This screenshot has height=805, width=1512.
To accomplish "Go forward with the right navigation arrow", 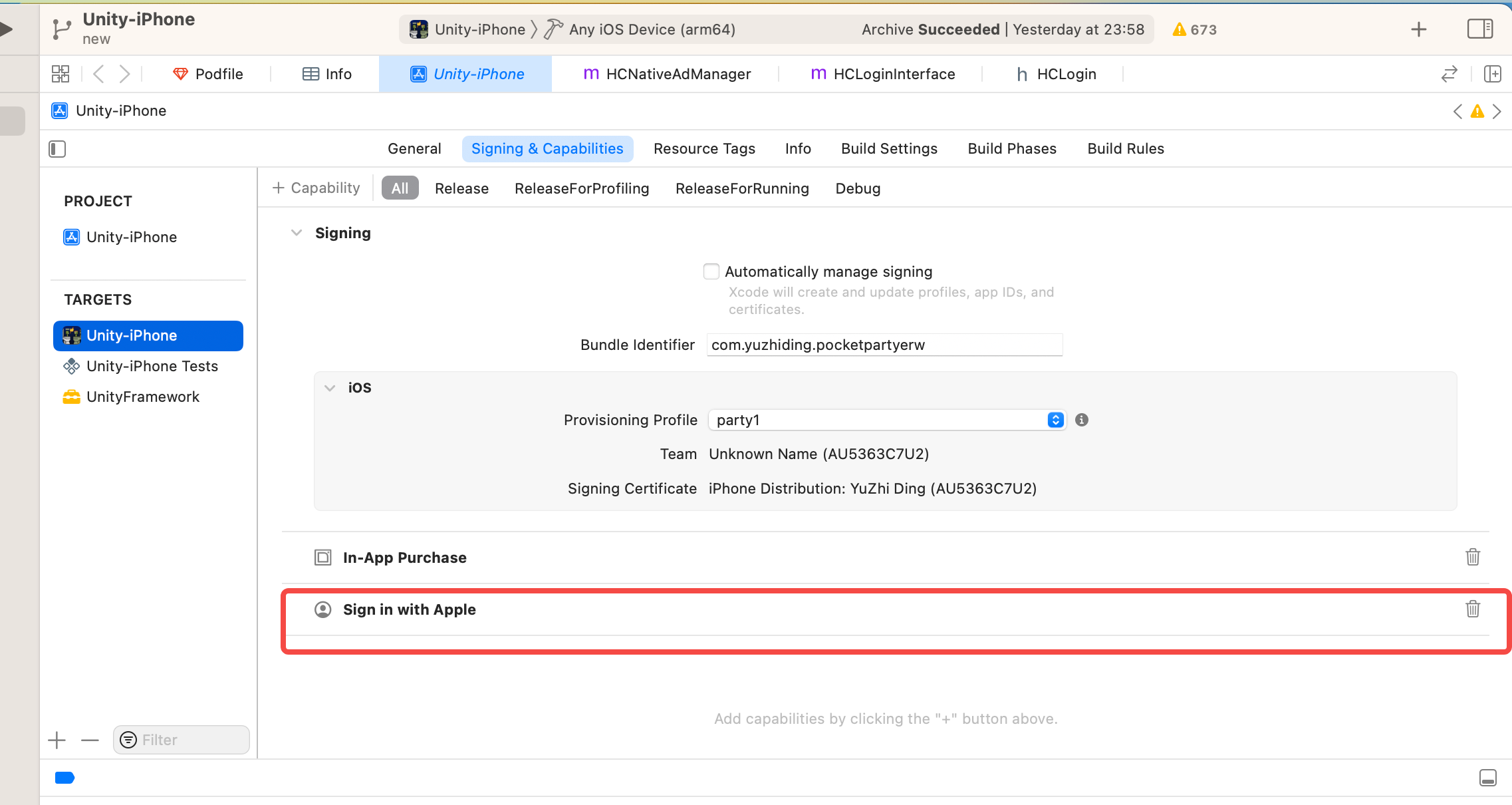I will 124,74.
